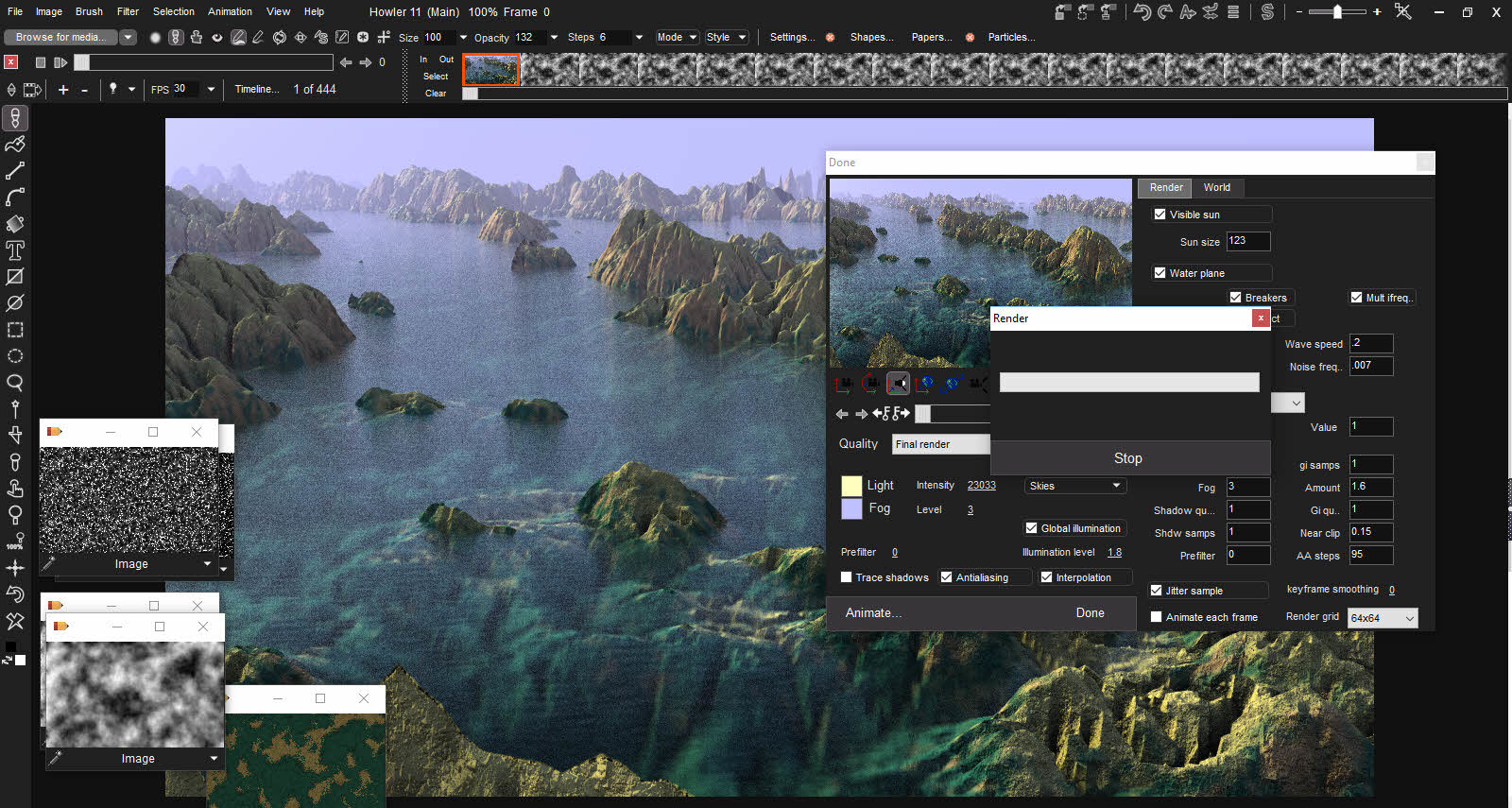
Task: Enable Trace shadows checkbox
Action: (847, 577)
